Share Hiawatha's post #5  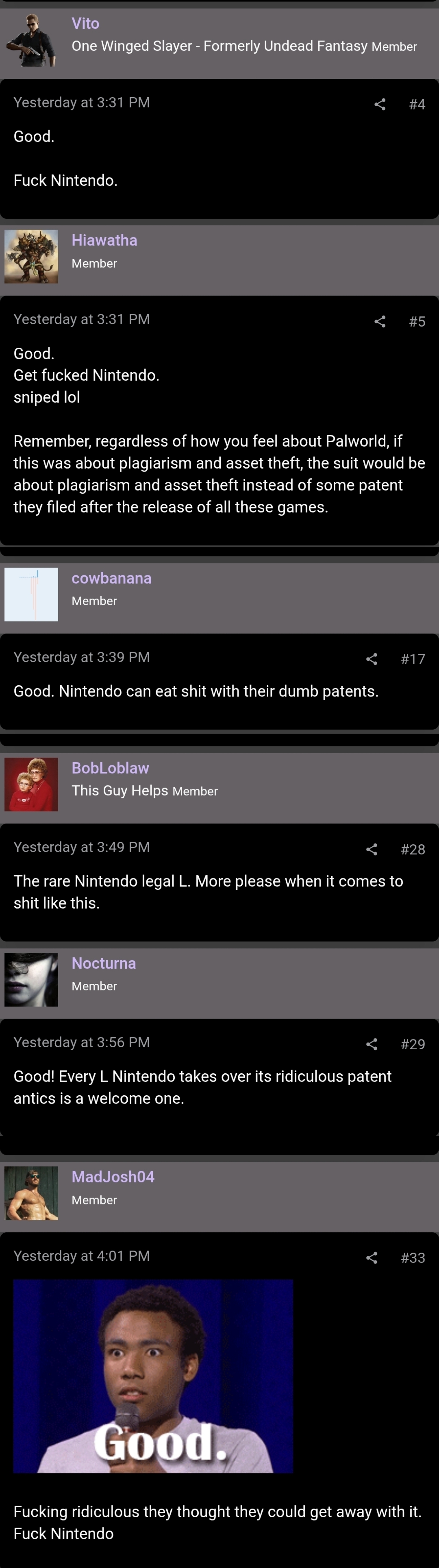point(380,321)
